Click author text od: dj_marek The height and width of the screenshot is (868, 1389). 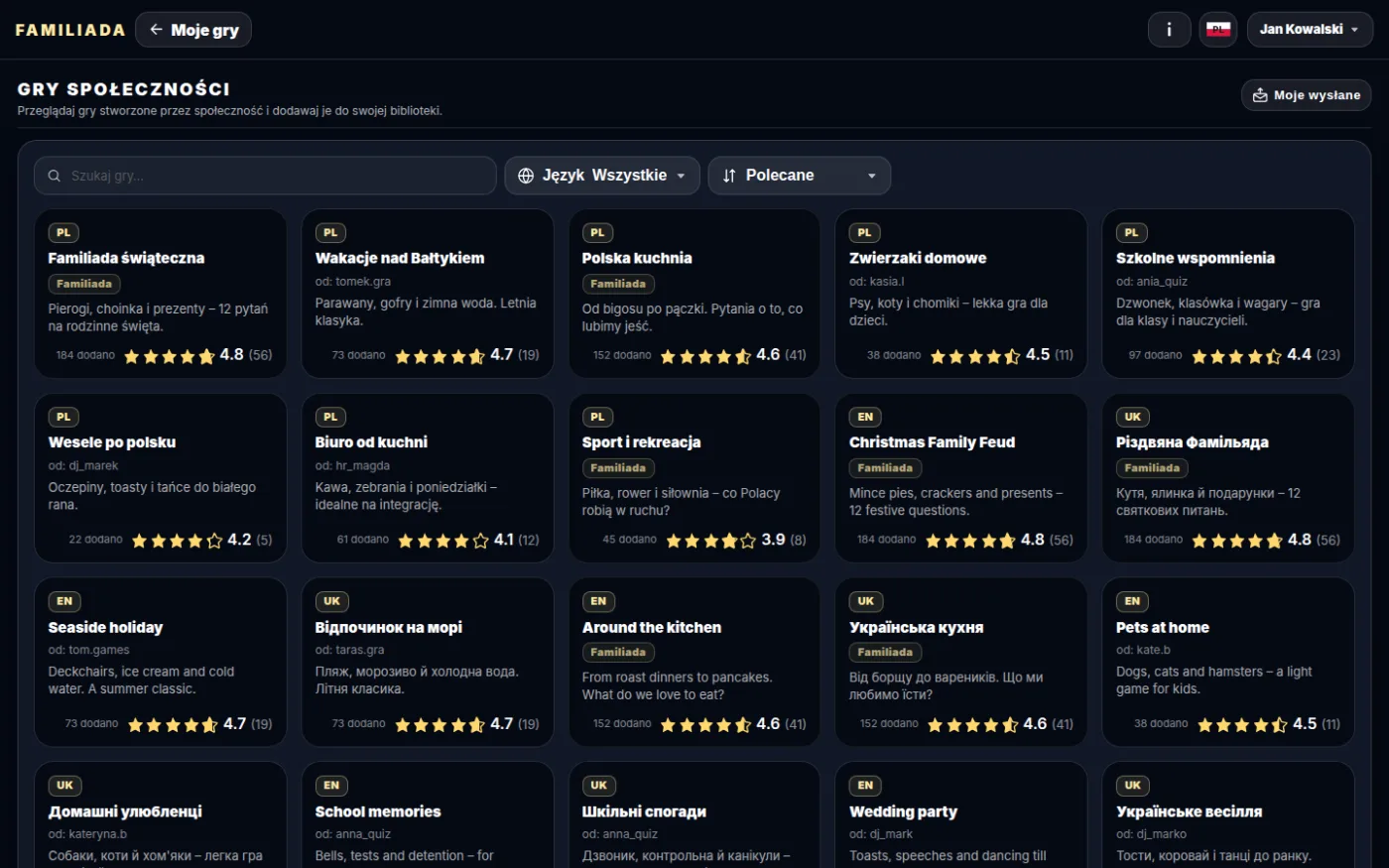coord(83,466)
